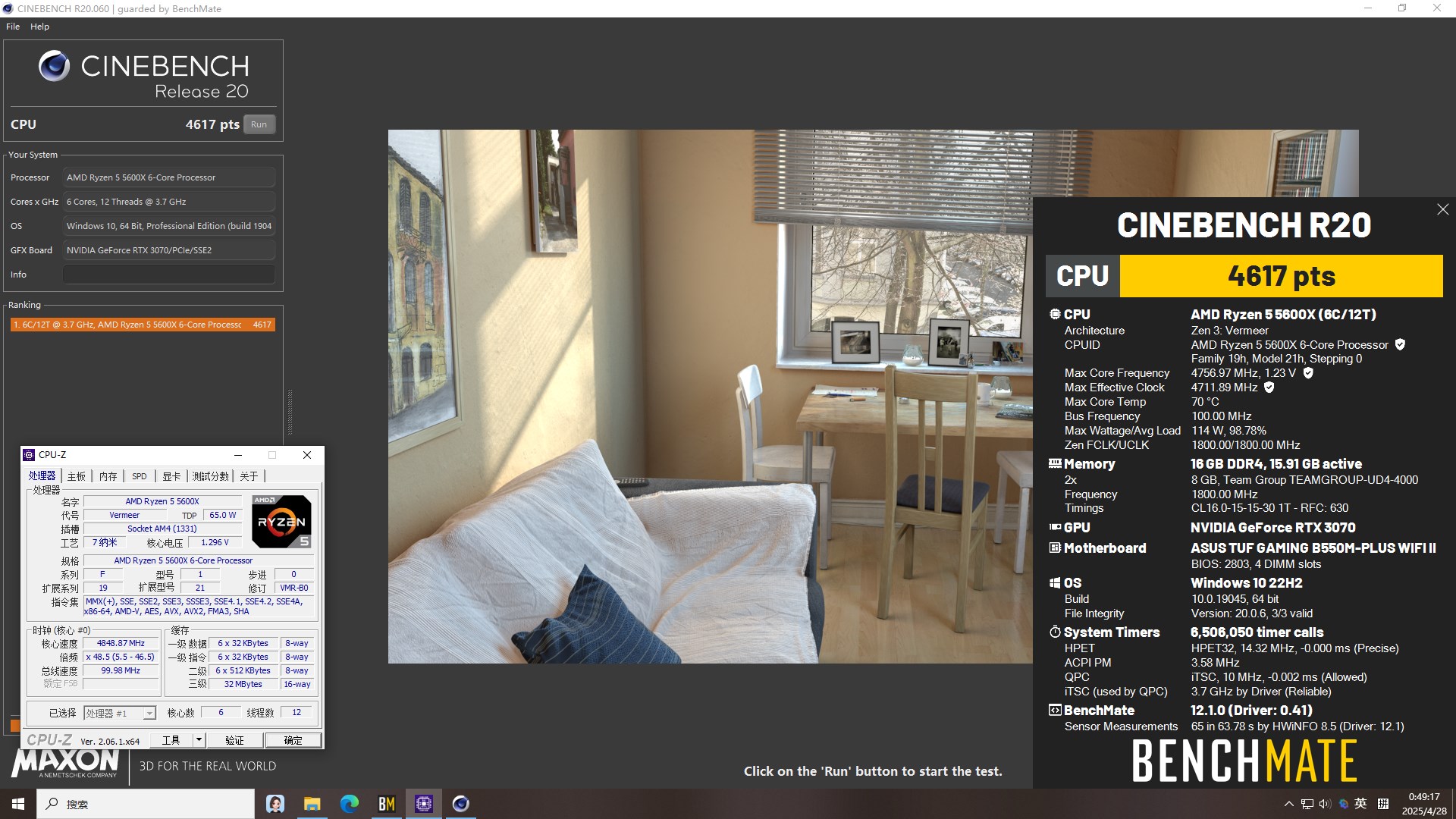Image resolution: width=1456 pixels, height=819 pixels.
Task: Click the Cinebench logo sphere icon
Action: click(x=54, y=67)
